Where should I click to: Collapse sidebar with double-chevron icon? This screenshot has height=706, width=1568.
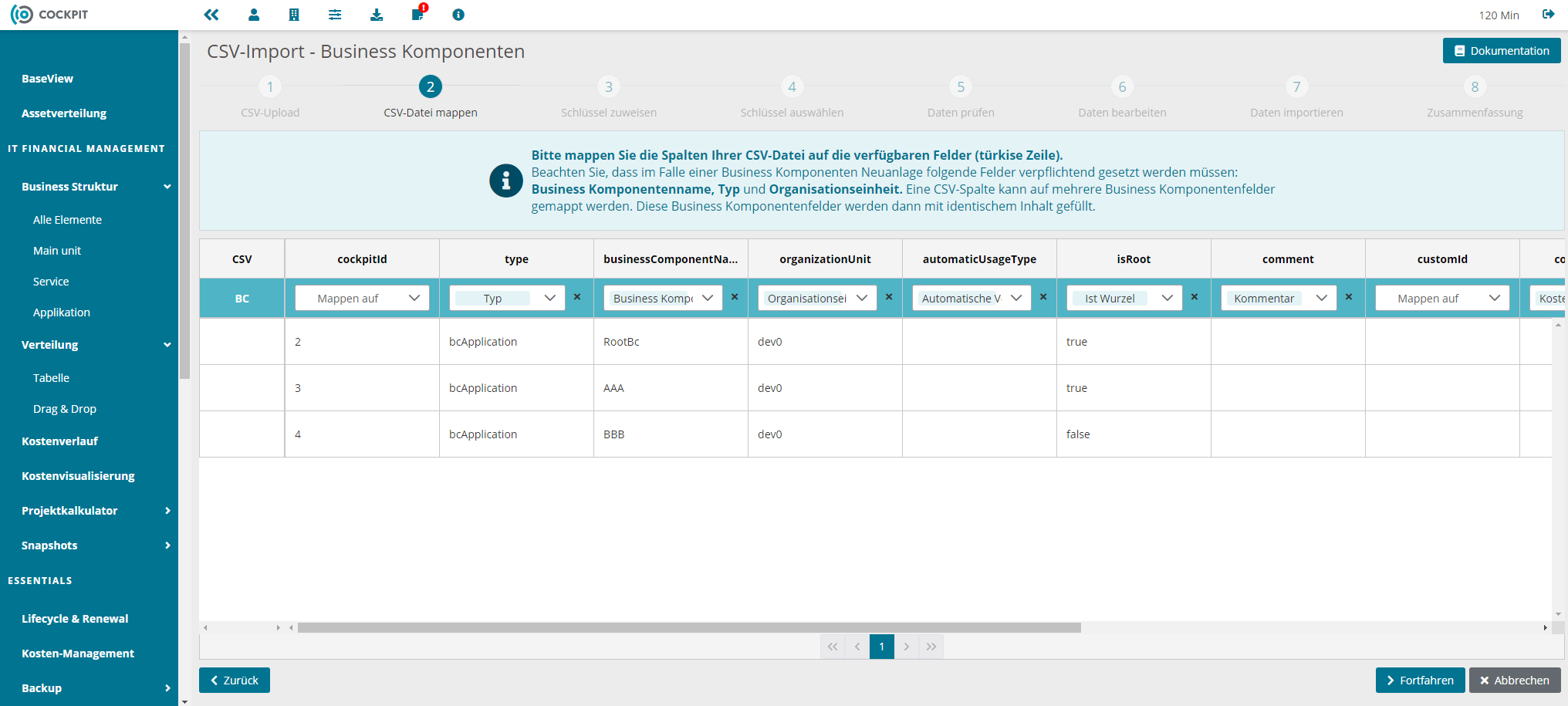[x=211, y=15]
